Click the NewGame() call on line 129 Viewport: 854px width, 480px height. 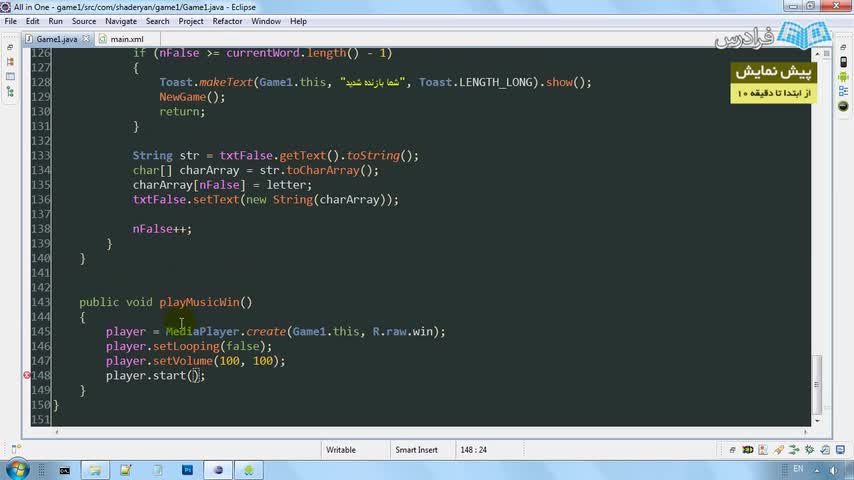pyautogui.click(x=192, y=97)
